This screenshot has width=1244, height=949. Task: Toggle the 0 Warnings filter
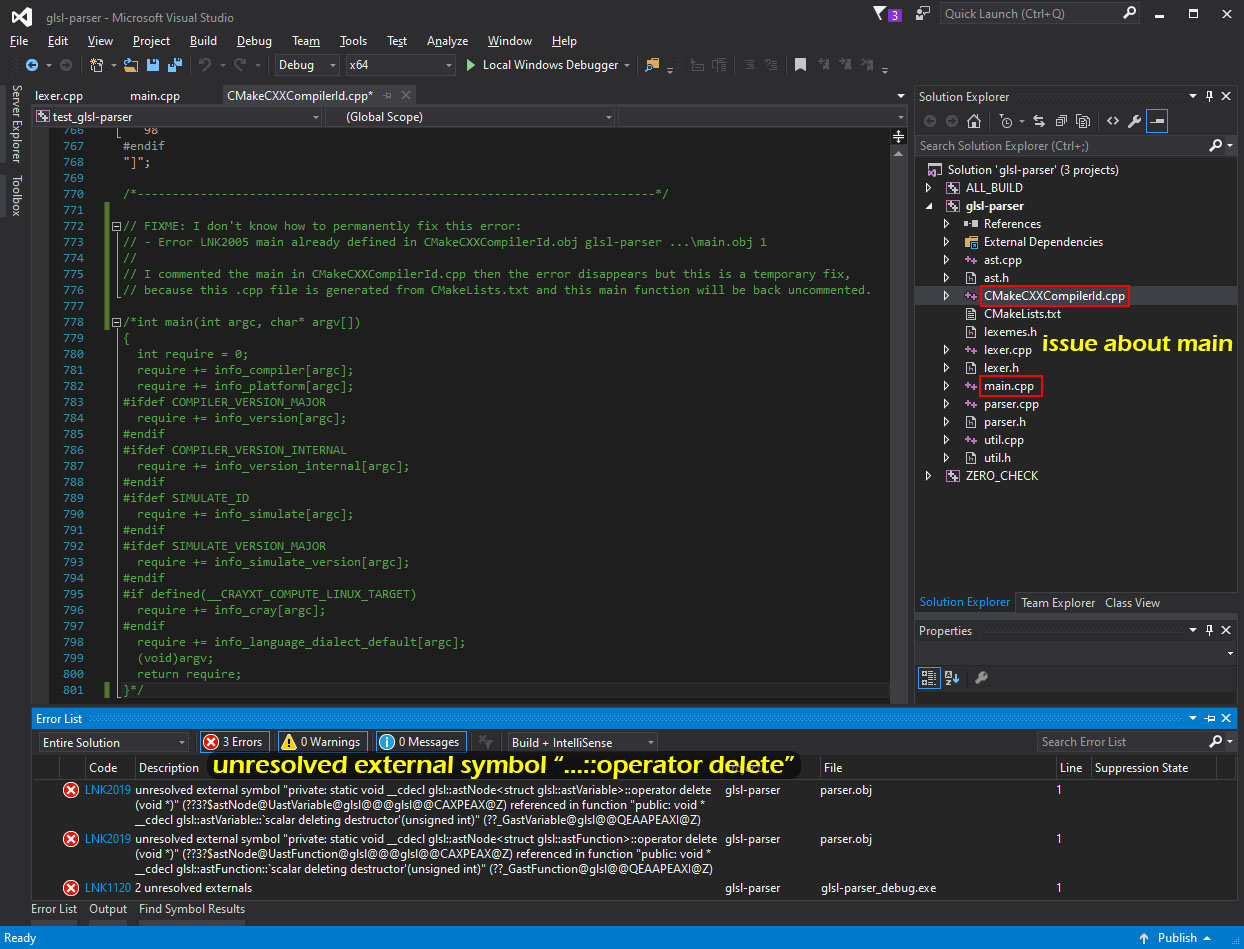point(321,742)
